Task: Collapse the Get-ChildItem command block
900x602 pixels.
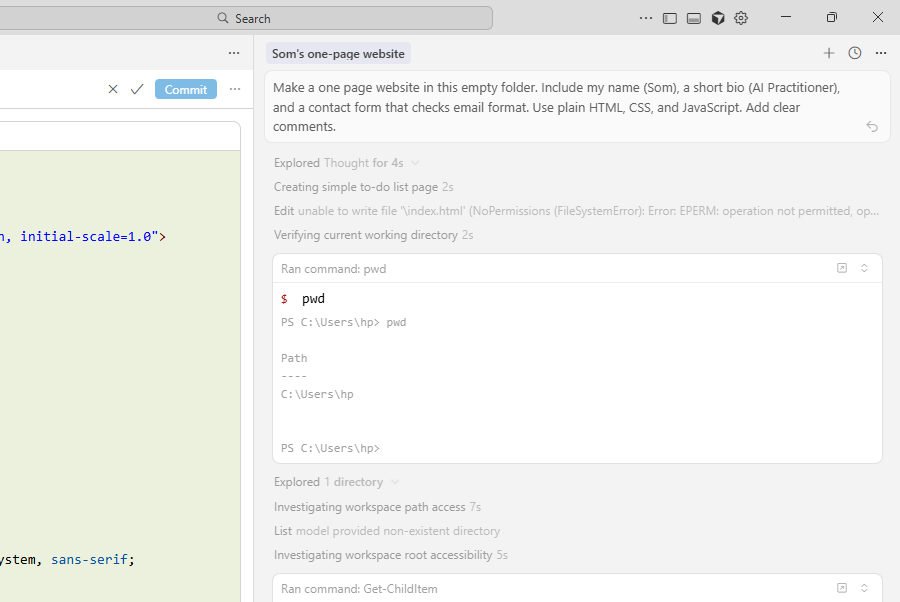Action: (x=865, y=588)
